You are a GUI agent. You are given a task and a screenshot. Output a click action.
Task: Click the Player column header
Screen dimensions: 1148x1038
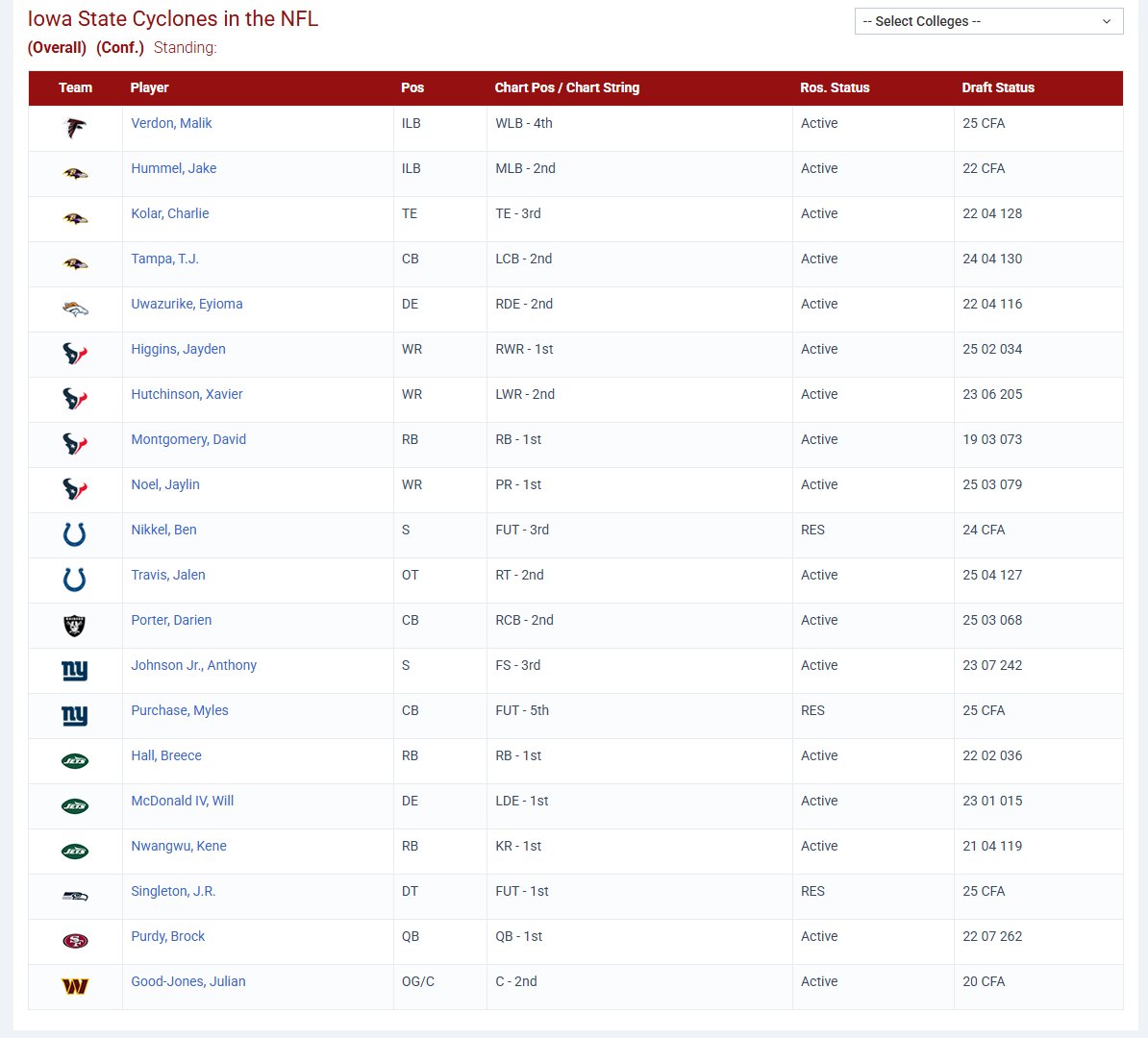point(149,87)
